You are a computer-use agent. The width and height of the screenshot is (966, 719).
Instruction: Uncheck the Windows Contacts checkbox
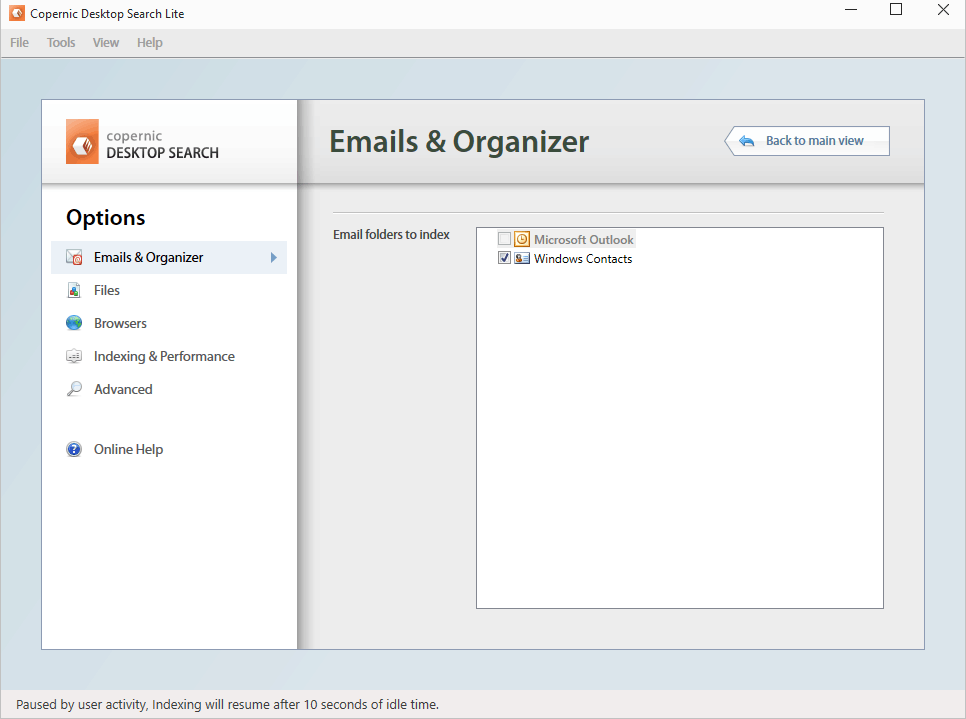(x=504, y=259)
